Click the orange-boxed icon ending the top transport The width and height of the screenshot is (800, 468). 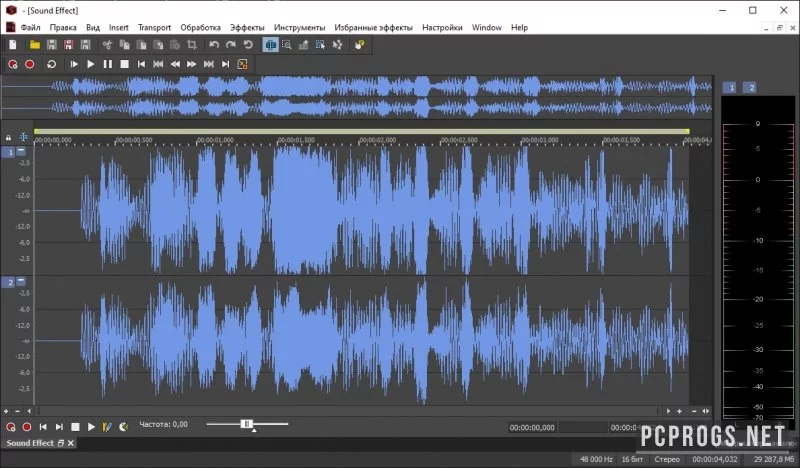(x=242, y=64)
